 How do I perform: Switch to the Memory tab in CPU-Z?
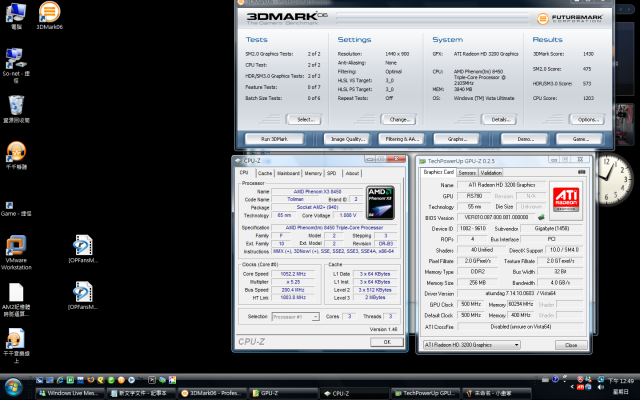313,173
